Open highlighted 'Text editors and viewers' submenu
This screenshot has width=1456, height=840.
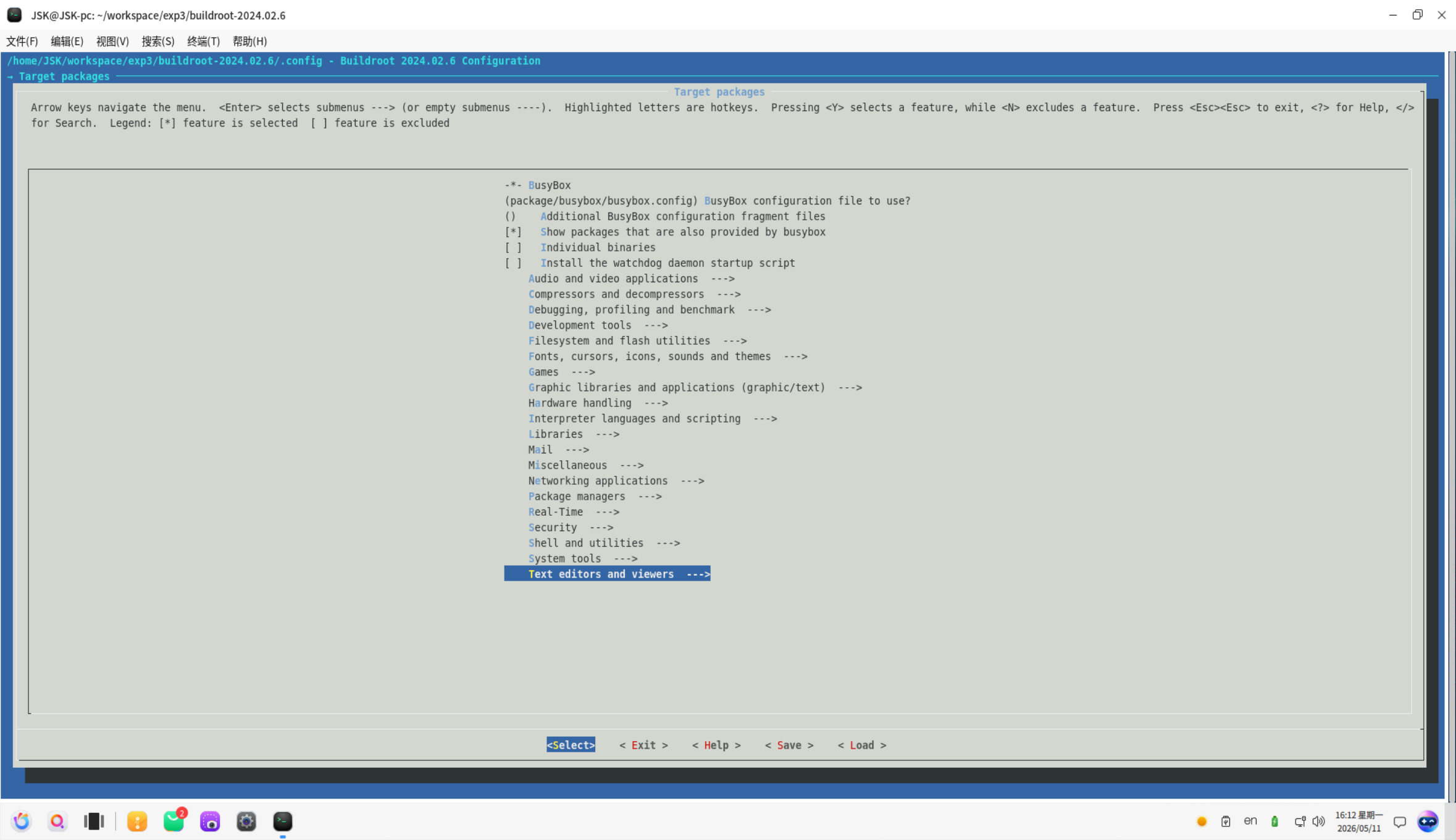point(608,574)
